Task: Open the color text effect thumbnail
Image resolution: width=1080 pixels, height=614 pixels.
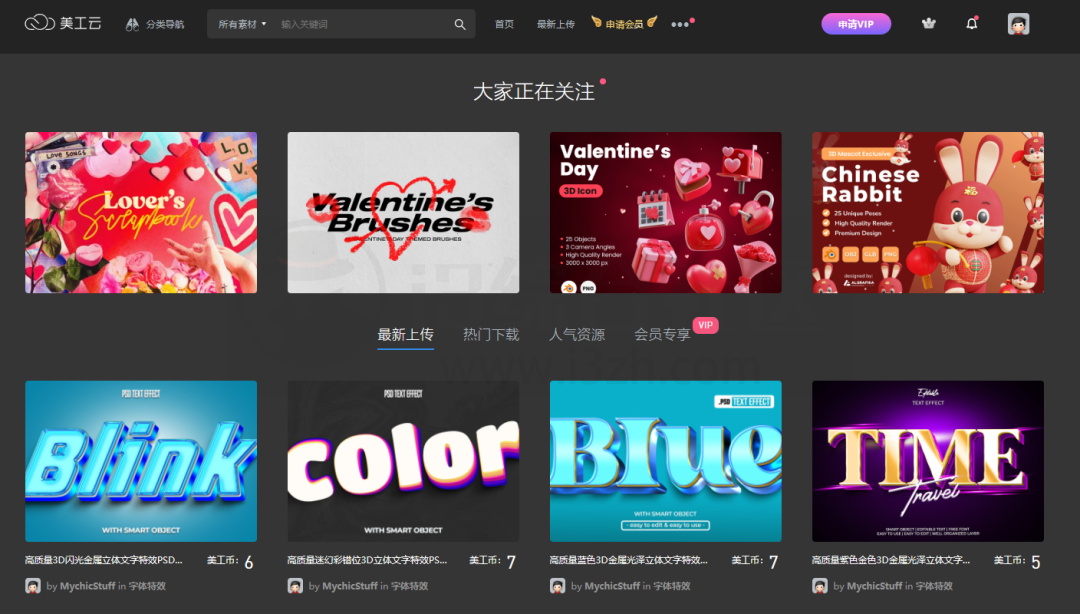Action: [x=404, y=461]
